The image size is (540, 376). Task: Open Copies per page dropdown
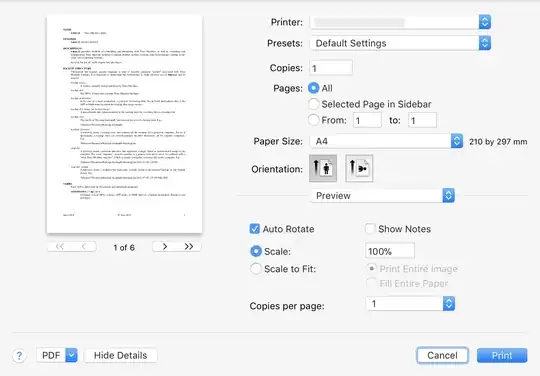(x=410, y=303)
